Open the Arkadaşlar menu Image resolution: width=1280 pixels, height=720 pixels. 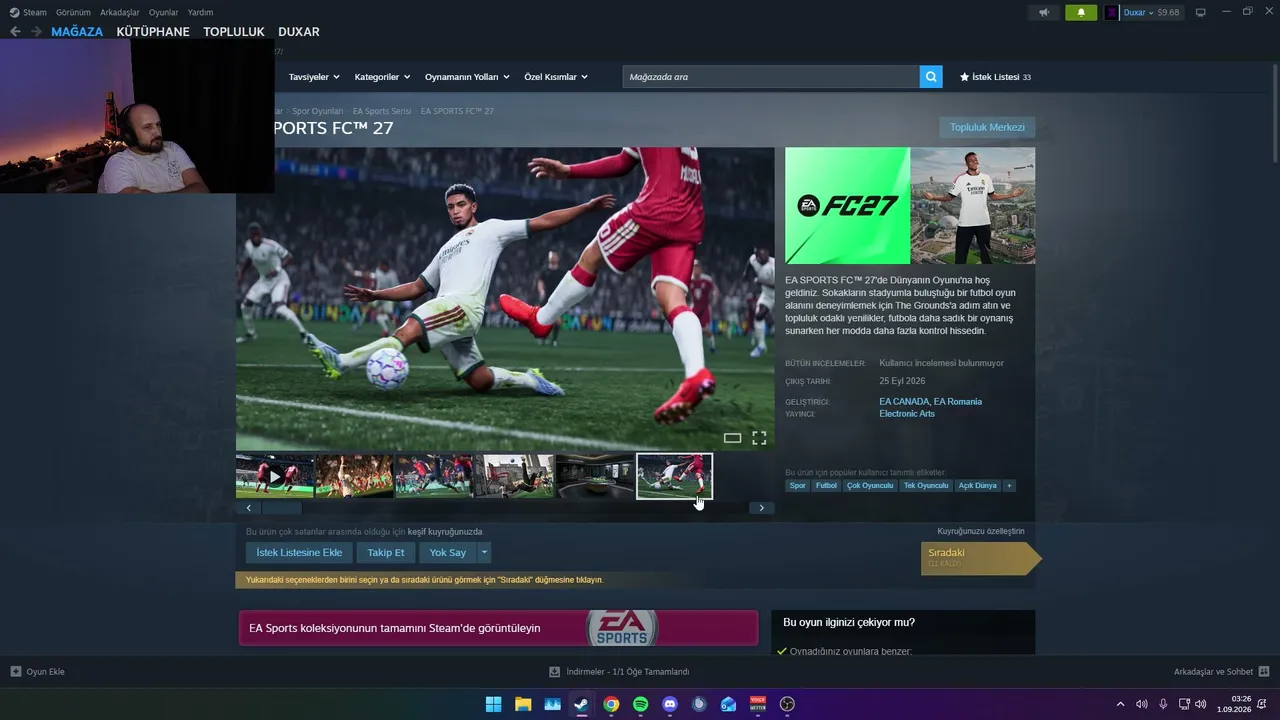pyautogui.click(x=120, y=13)
